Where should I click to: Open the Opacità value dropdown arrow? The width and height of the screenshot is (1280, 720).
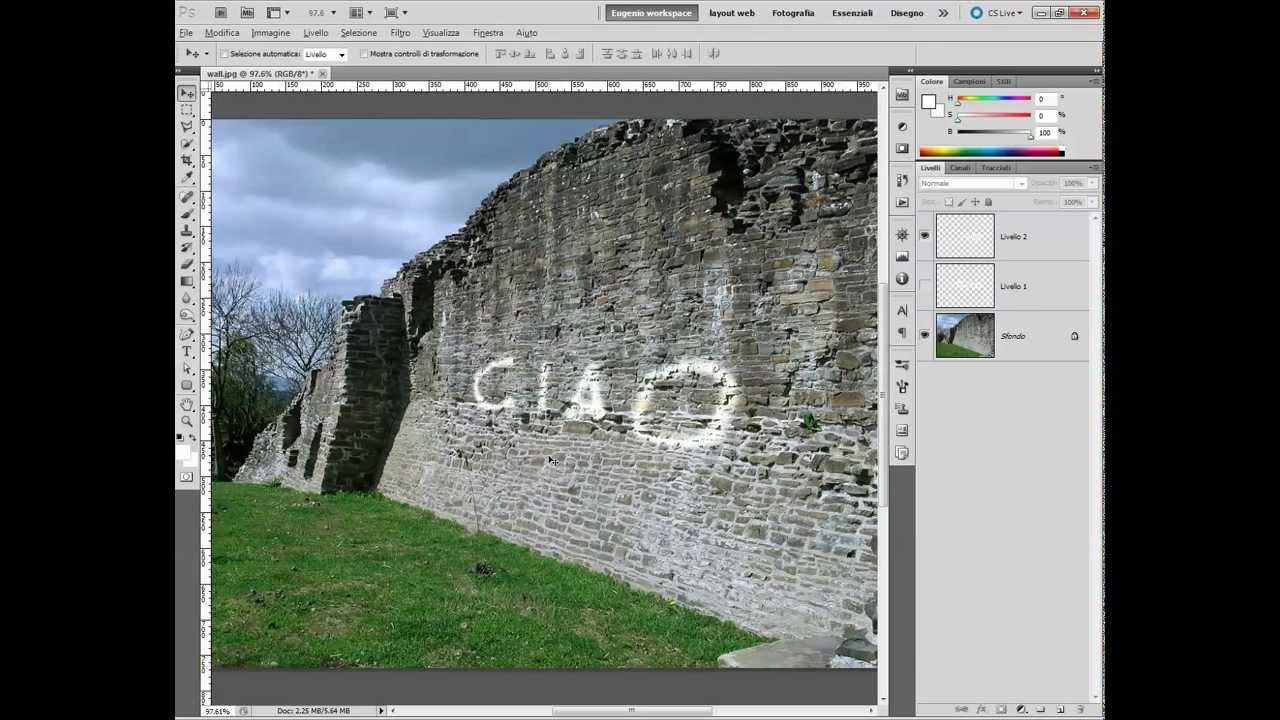pyautogui.click(x=1092, y=184)
